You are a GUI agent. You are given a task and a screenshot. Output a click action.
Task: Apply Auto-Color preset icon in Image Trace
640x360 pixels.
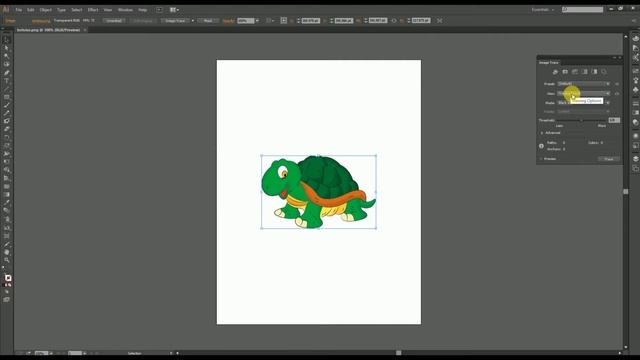click(x=555, y=72)
